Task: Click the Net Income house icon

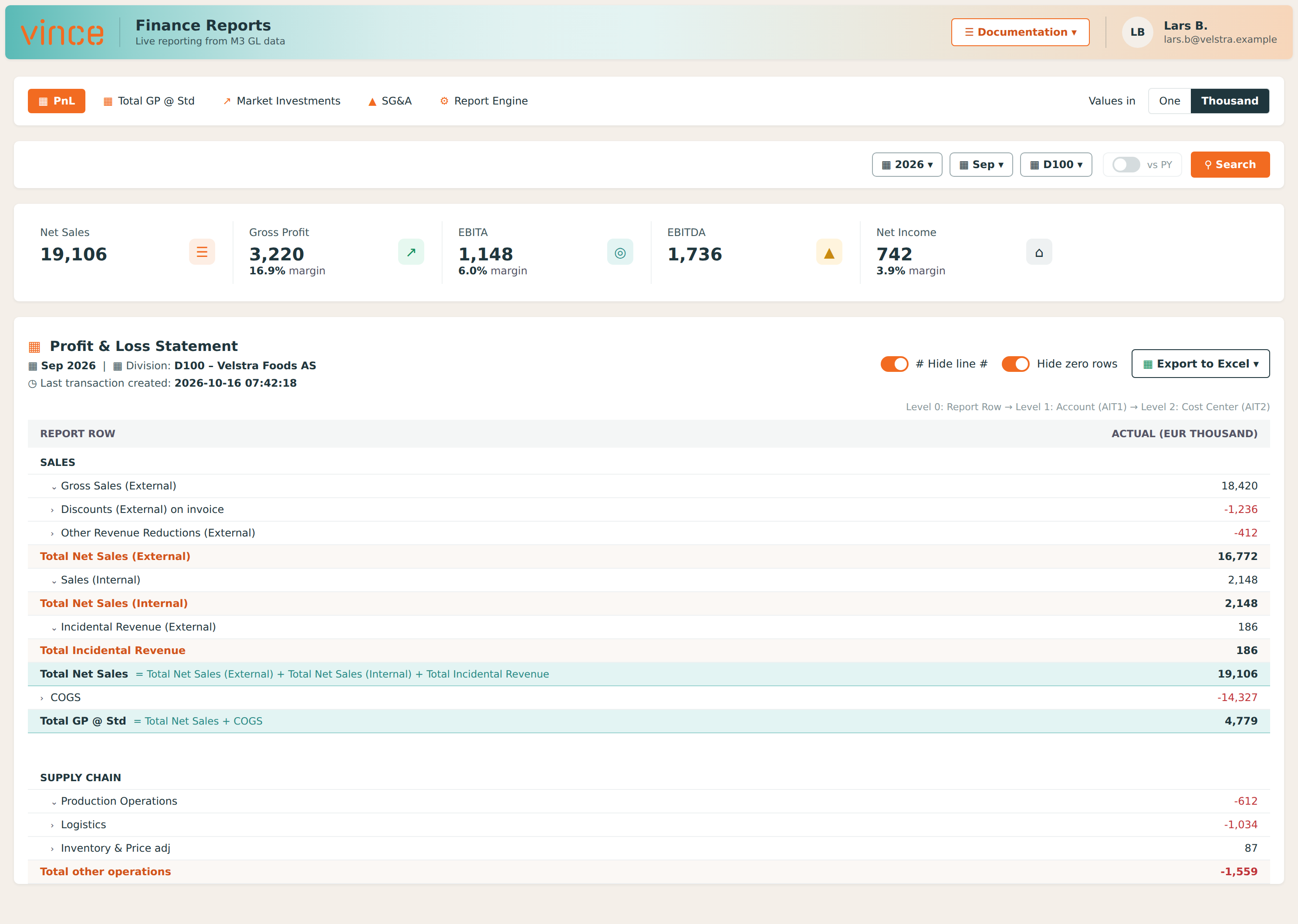Action: (1039, 252)
